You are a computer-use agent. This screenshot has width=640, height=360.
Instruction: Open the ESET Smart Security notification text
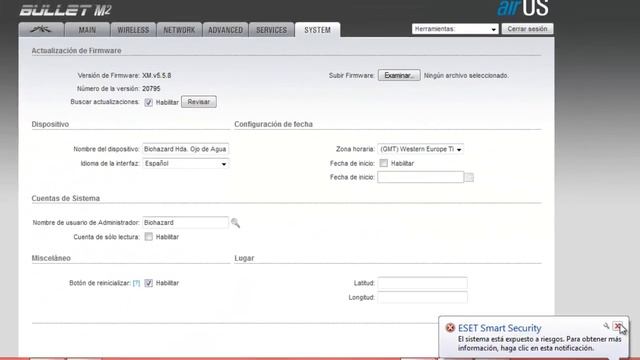point(539,344)
